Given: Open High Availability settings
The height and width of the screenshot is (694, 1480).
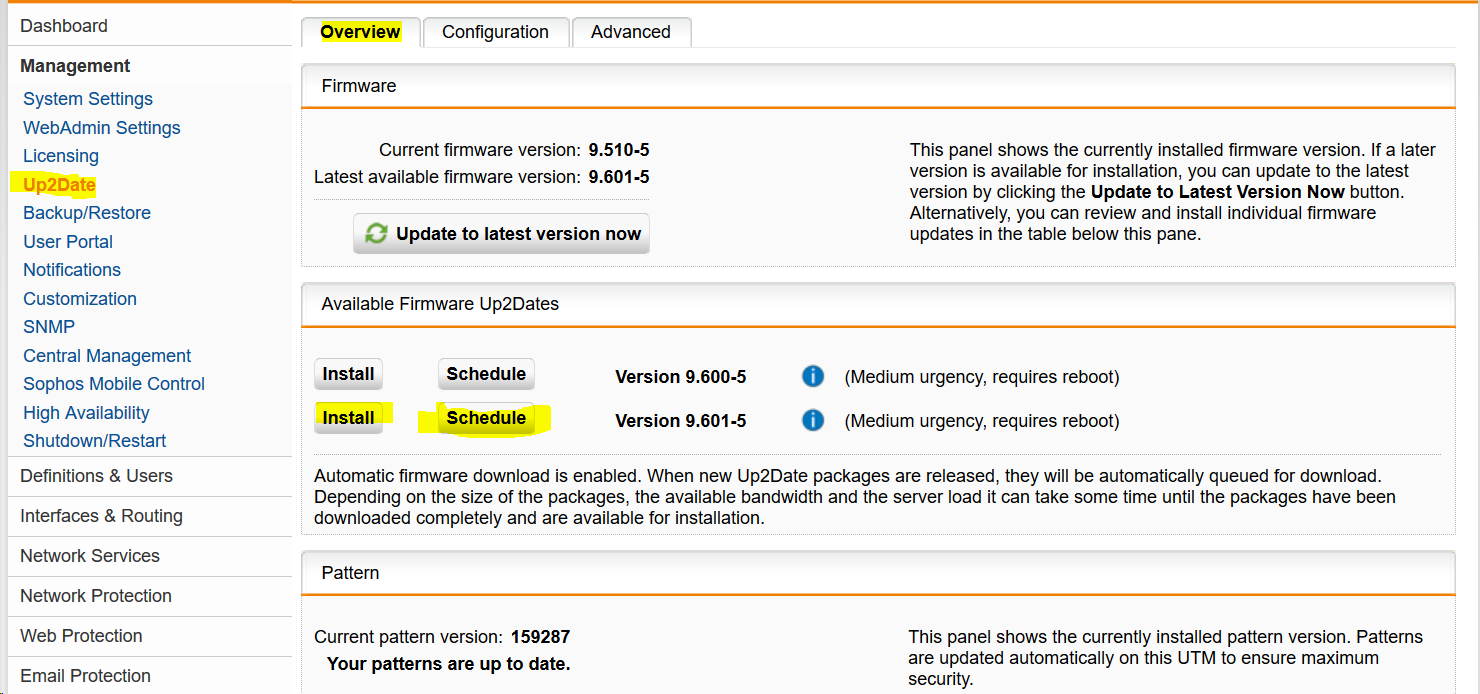Looking at the screenshot, I should (x=86, y=413).
